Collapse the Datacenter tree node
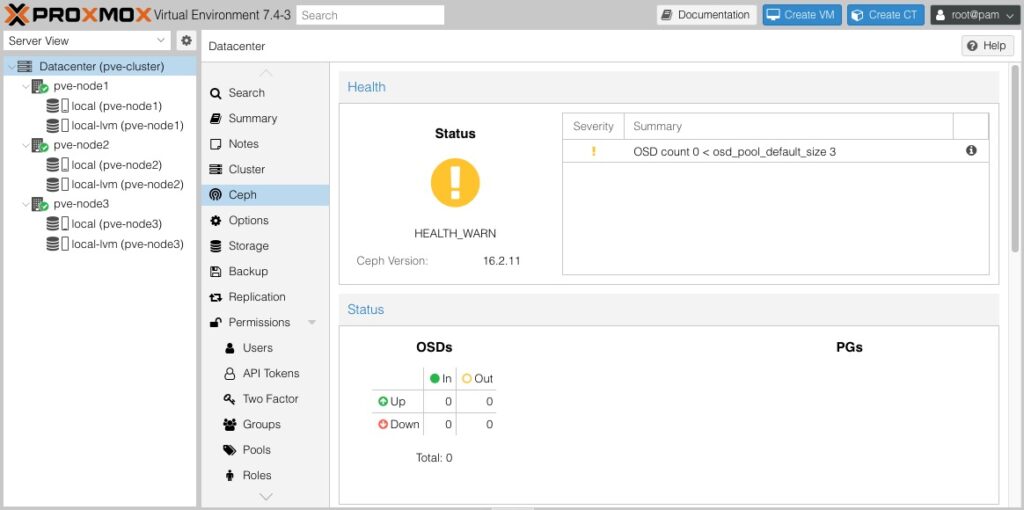This screenshot has width=1024, height=510. click(x=12, y=67)
